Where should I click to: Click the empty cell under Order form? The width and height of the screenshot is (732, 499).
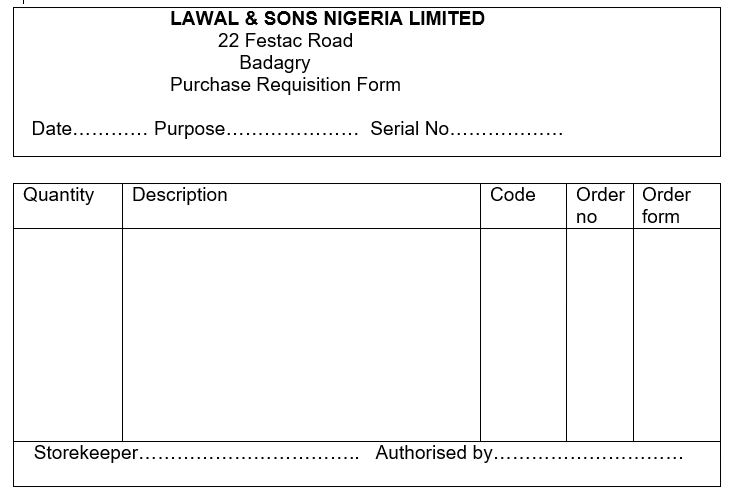coord(676,335)
